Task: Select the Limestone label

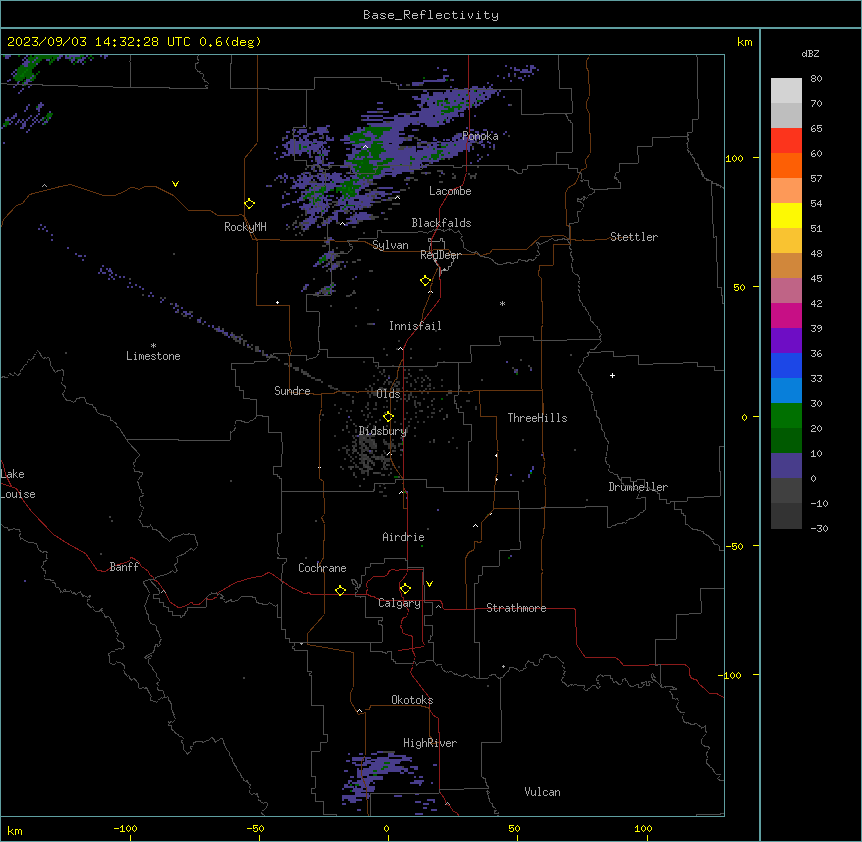Action: tap(153, 356)
